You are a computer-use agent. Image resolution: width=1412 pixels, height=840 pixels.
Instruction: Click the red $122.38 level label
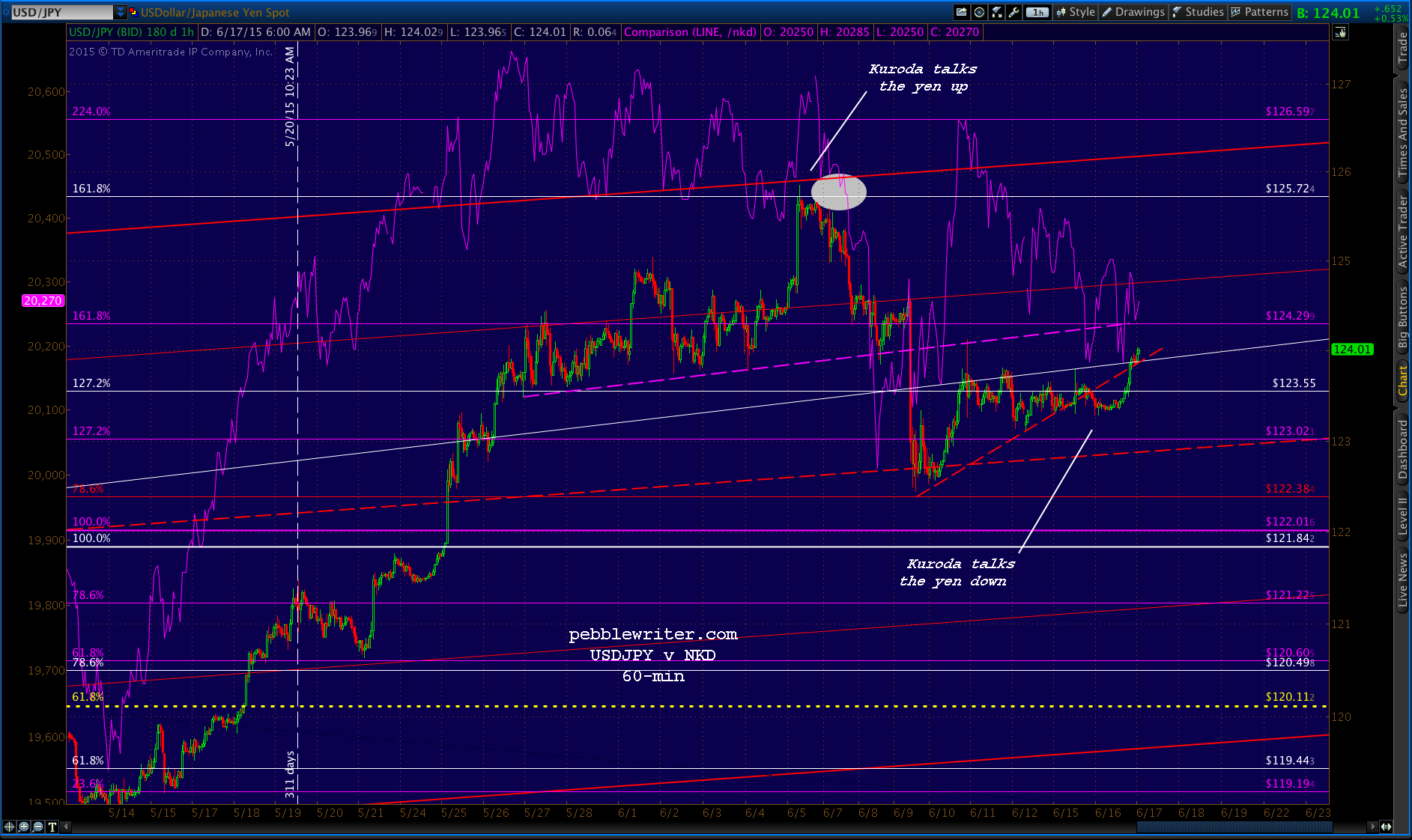click(1290, 489)
